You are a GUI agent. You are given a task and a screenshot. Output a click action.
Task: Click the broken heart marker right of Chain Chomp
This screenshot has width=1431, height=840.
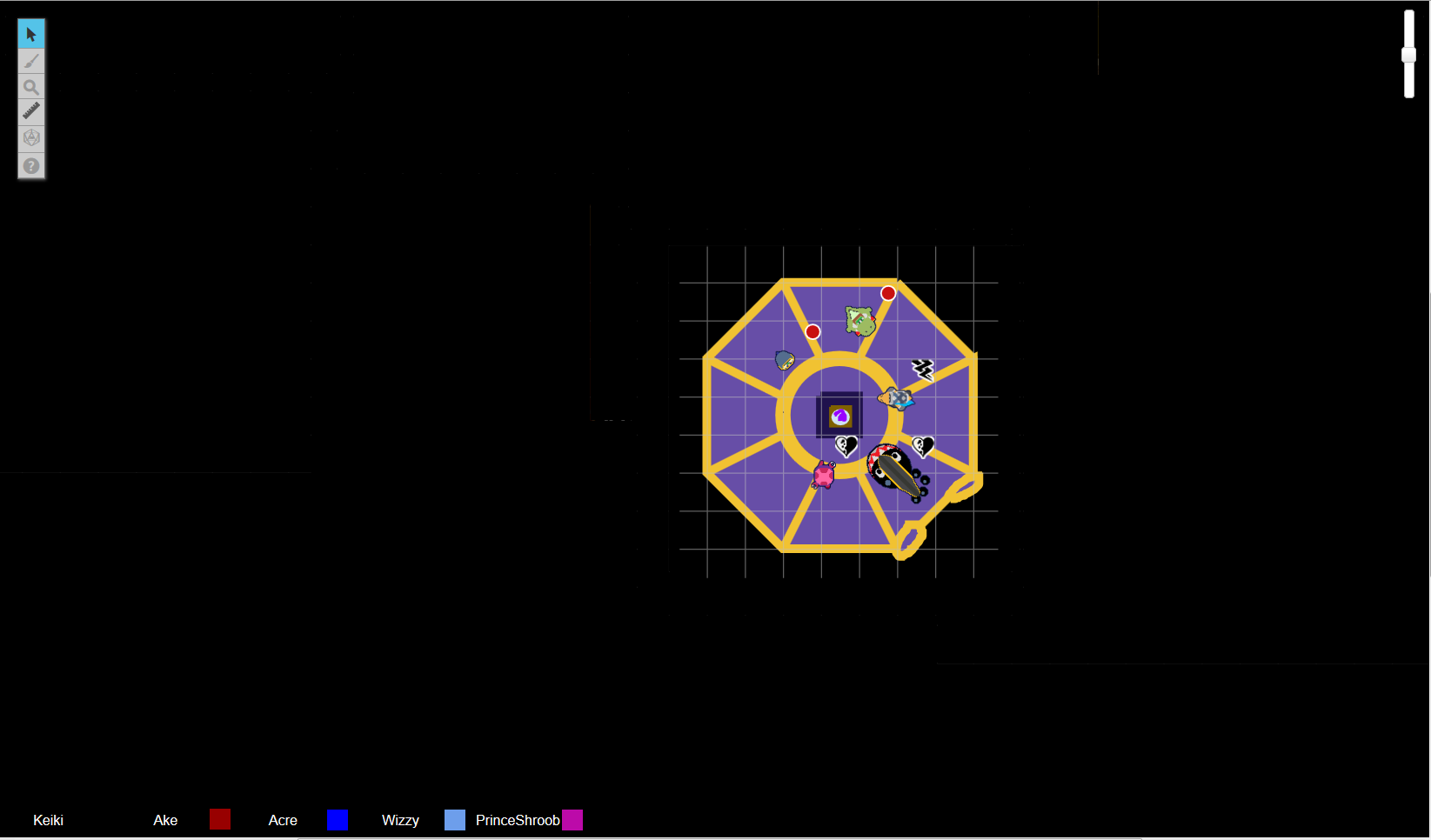(923, 447)
